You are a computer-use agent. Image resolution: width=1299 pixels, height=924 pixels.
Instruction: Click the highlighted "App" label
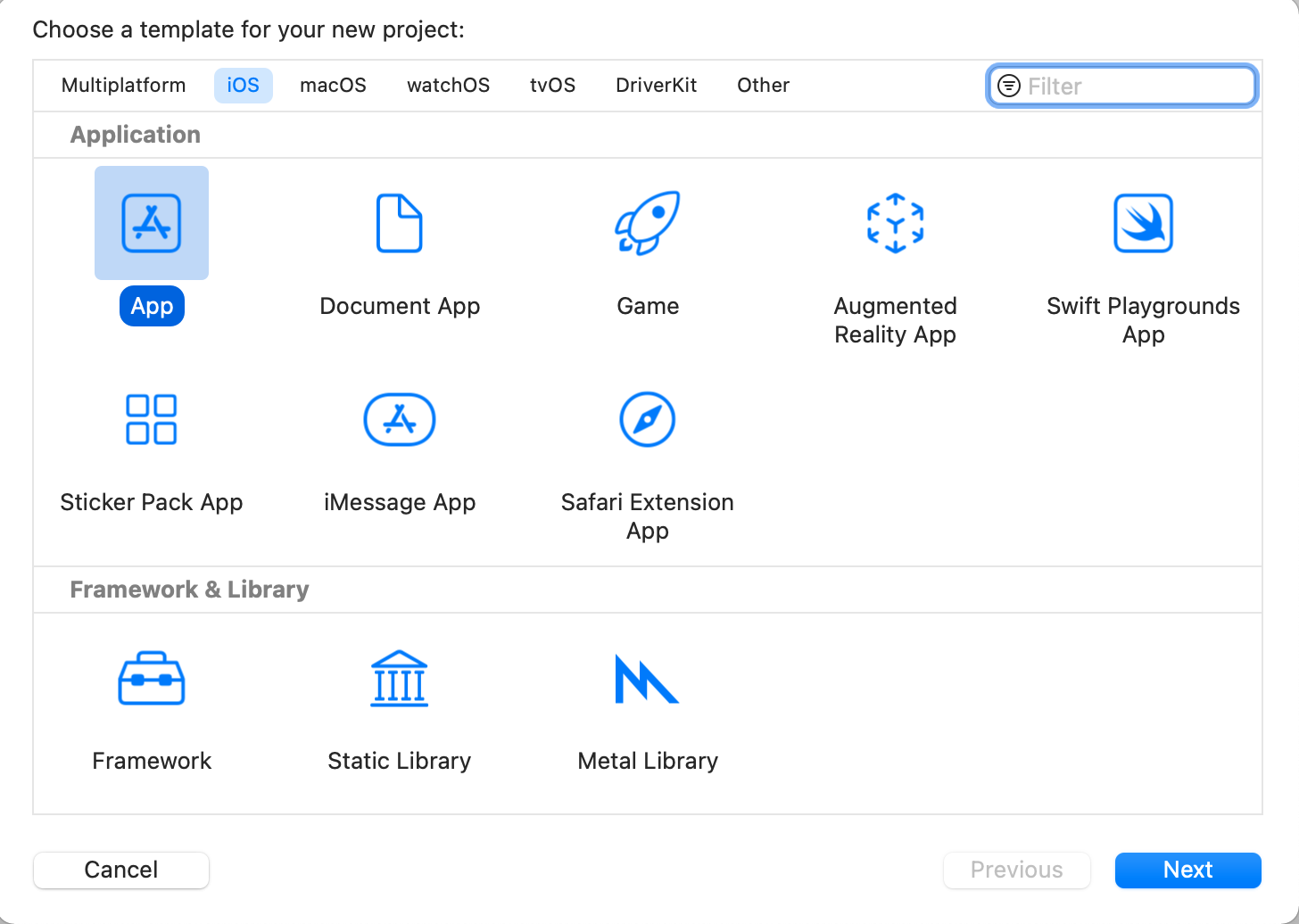click(152, 306)
